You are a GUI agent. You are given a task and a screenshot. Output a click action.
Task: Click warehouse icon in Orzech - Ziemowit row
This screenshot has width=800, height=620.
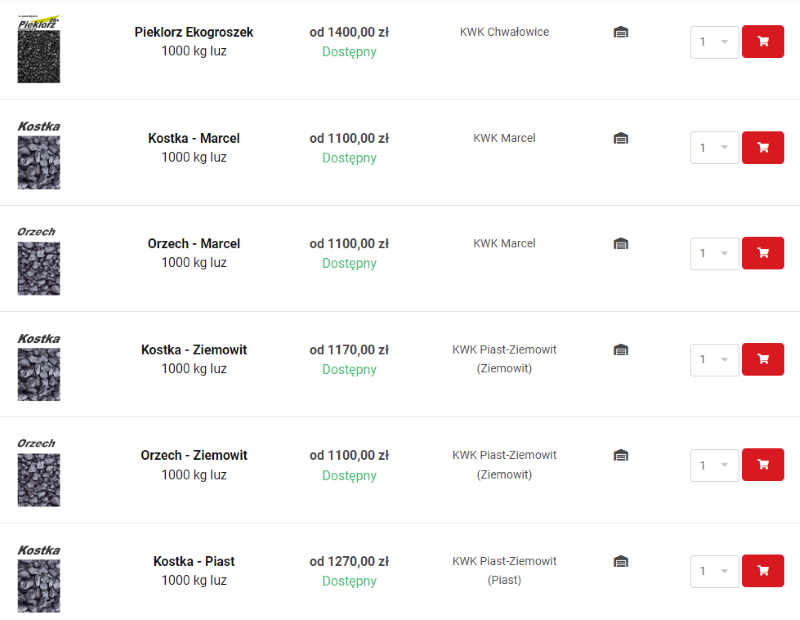point(620,455)
